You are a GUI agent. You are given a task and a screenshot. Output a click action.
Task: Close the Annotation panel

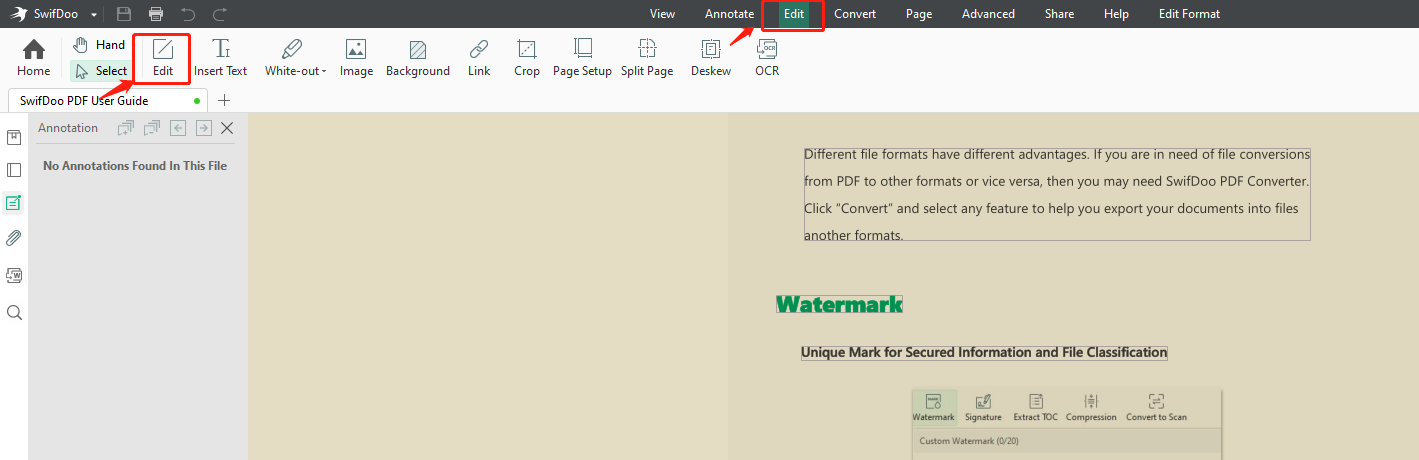[x=227, y=128]
